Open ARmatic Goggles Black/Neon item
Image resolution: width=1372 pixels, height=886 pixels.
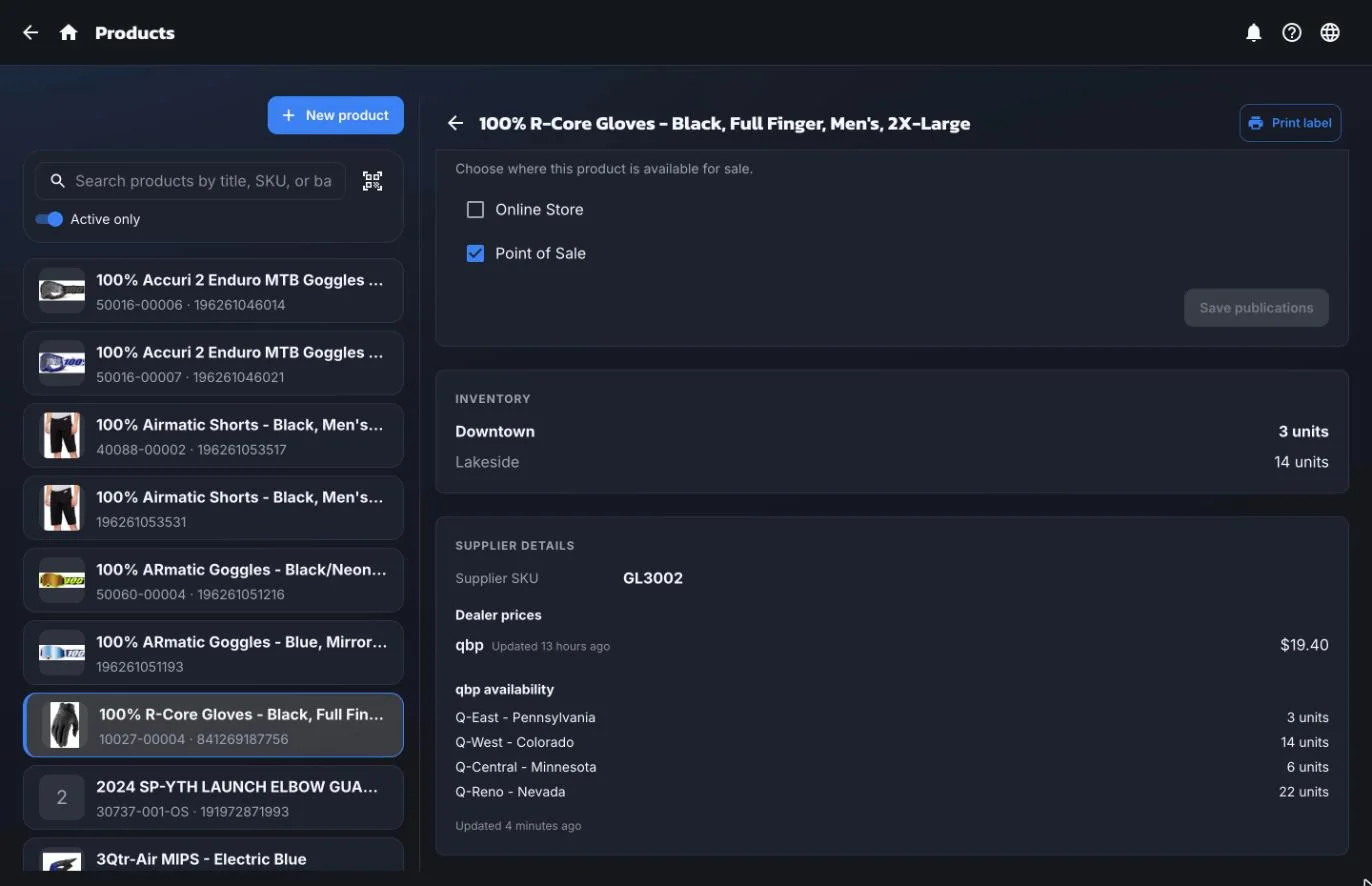point(213,580)
